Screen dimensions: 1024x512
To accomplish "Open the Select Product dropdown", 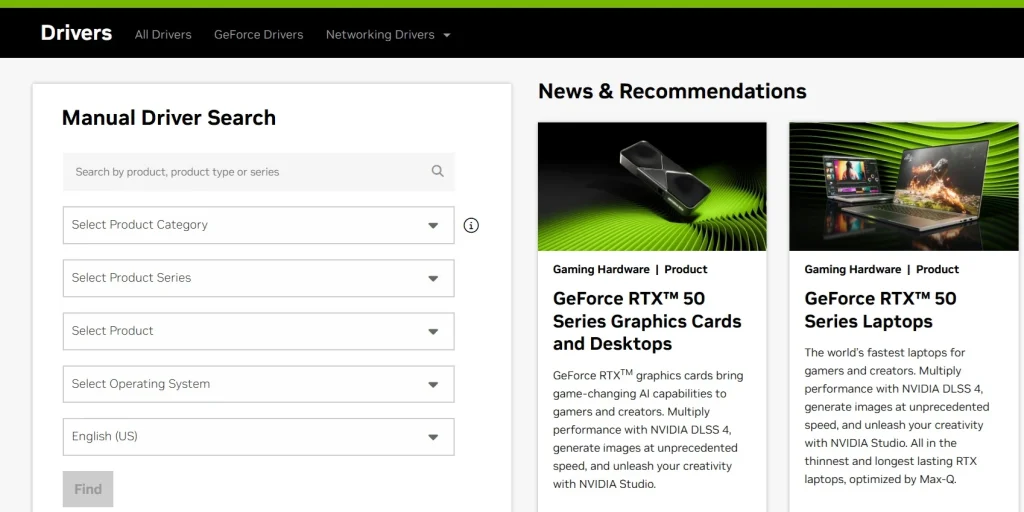I will point(258,331).
